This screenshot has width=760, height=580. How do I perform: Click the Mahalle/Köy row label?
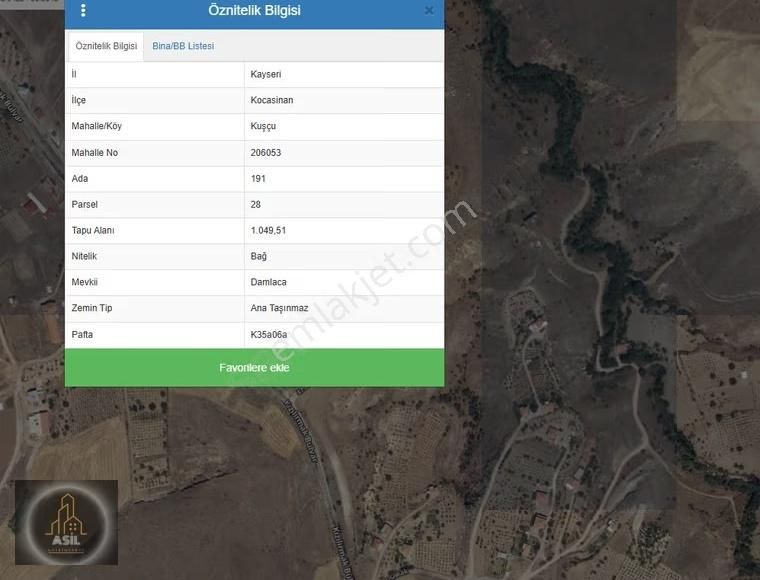pos(96,126)
